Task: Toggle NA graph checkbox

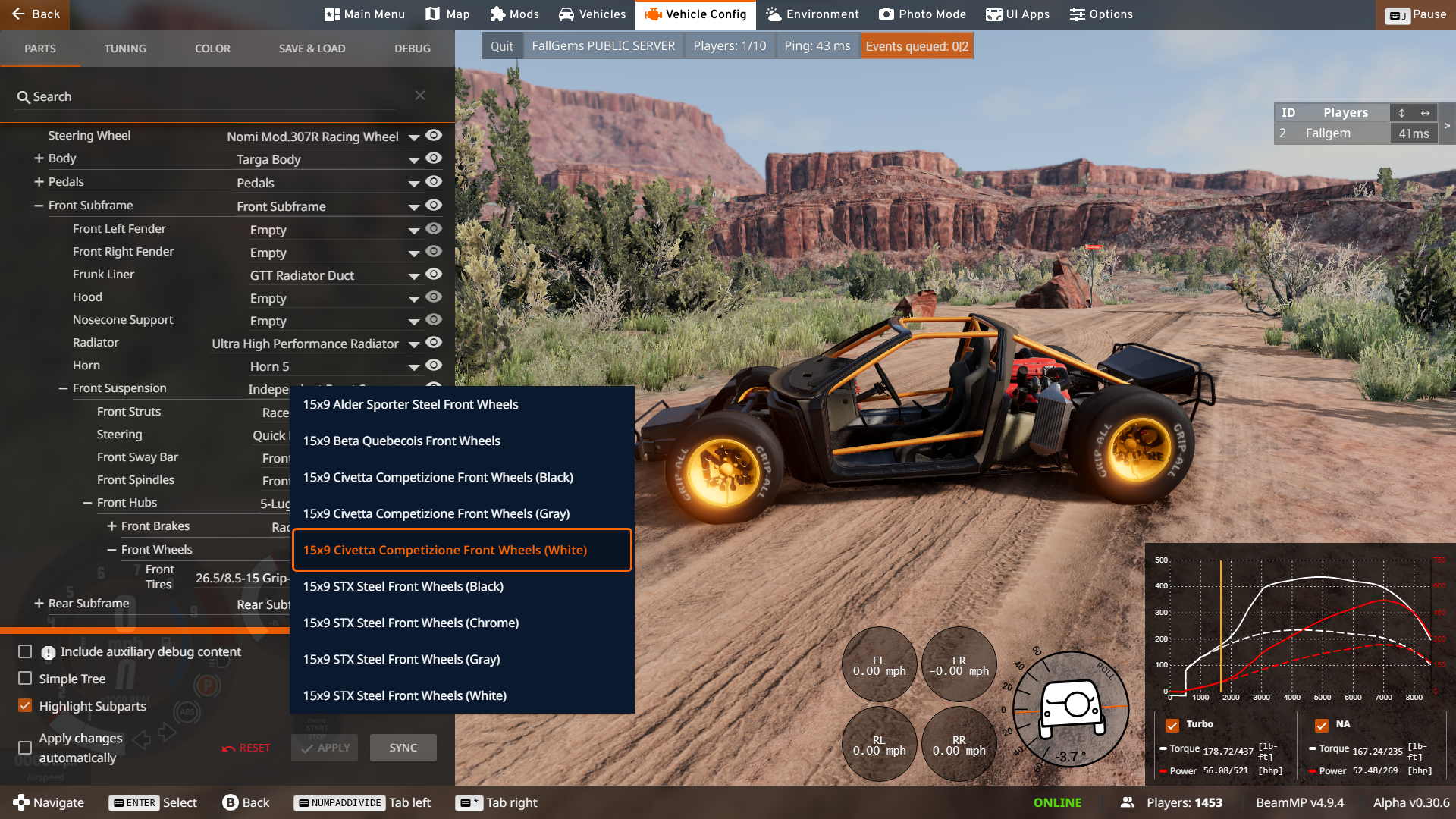Action: tap(1322, 725)
